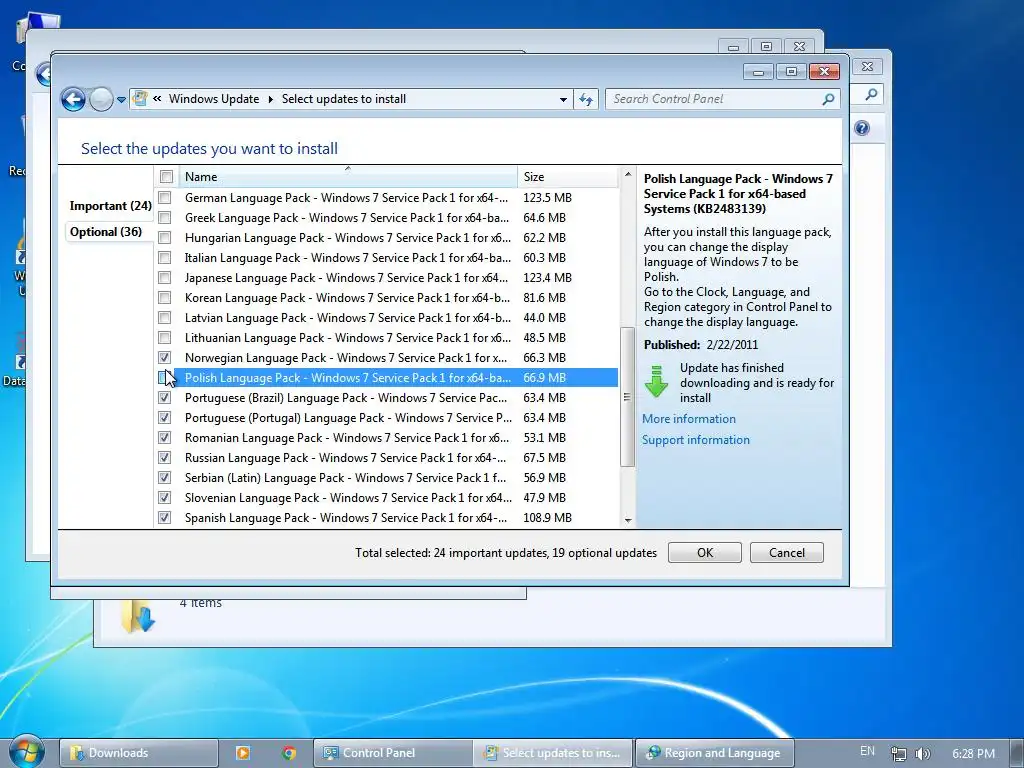This screenshot has height=768, width=1024.
Task: Check the German Language Pack checkbox
Action: [165, 197]
